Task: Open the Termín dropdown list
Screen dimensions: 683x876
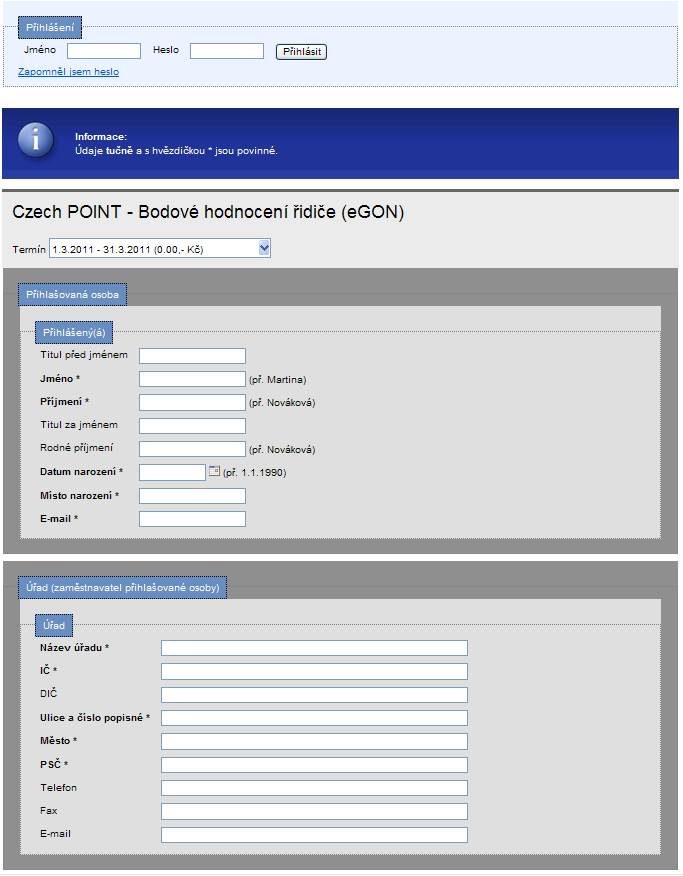Action: [160, 249]
